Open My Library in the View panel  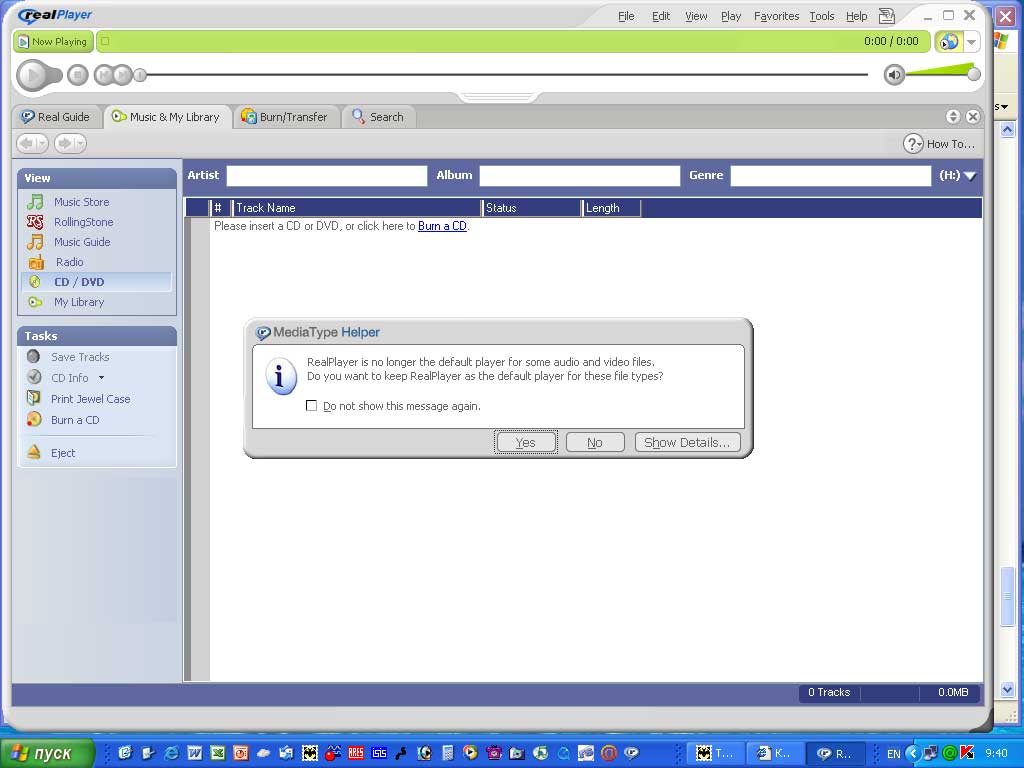click(79, 302)
